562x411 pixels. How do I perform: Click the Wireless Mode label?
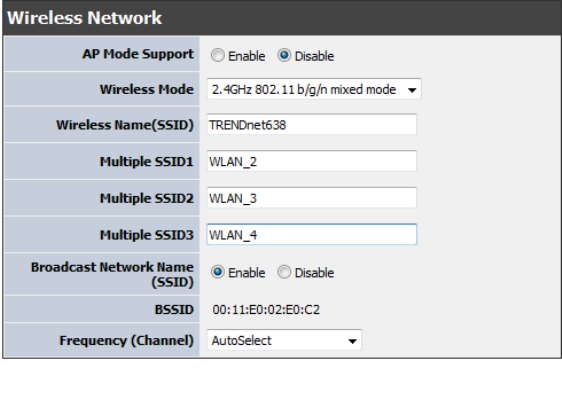(147, 89)
